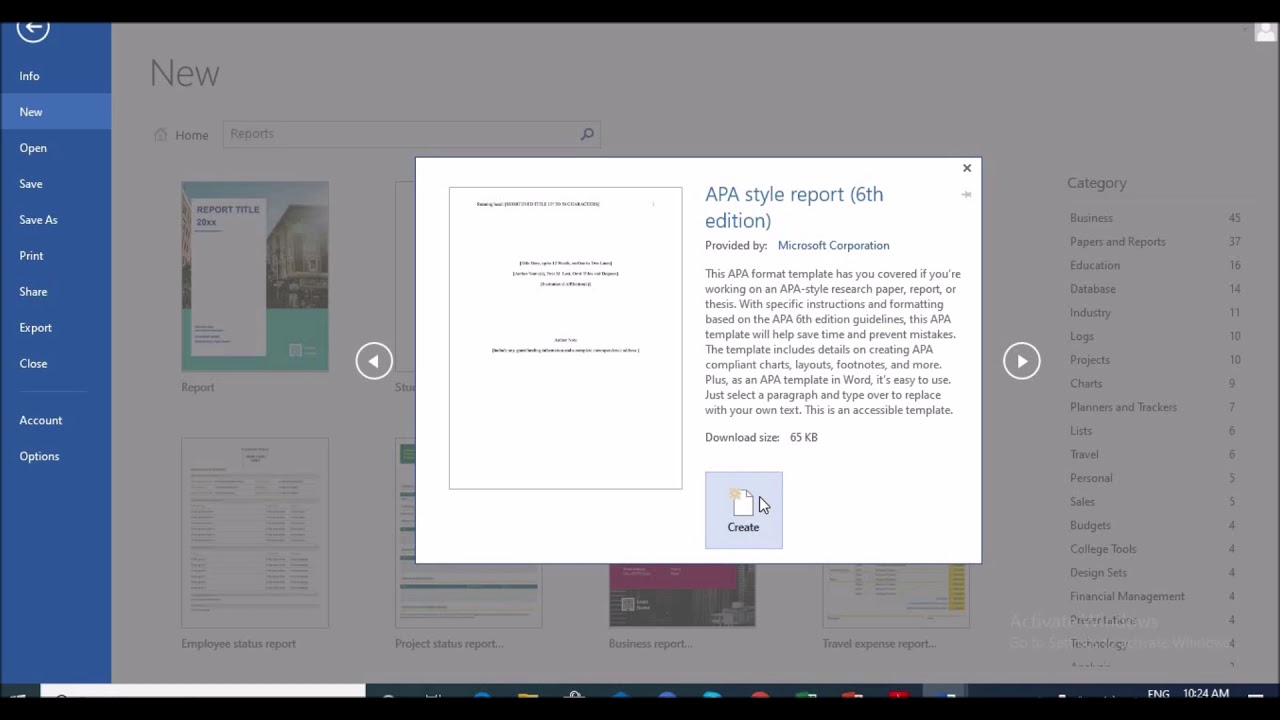This screenshot has width=1280, height=720.
Task: Click the Microsoft Corporation provider link
Action: [x=833, y=245]
